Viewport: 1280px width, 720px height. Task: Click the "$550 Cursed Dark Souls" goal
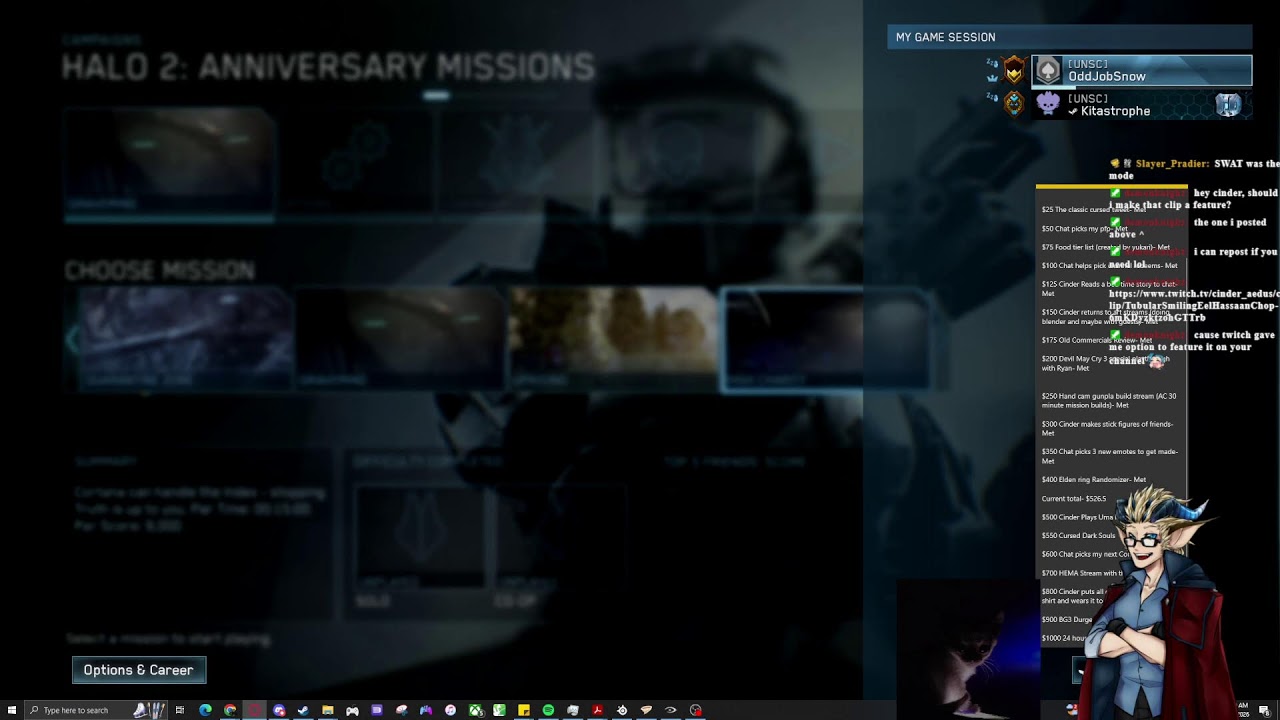pyautogui.click(x=1078, y=535)
